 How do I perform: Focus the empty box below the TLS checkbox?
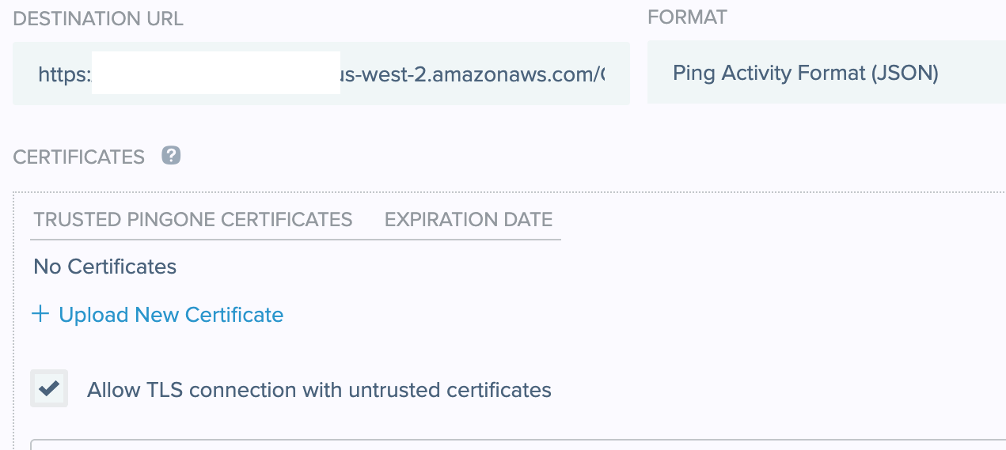(500, 444)
